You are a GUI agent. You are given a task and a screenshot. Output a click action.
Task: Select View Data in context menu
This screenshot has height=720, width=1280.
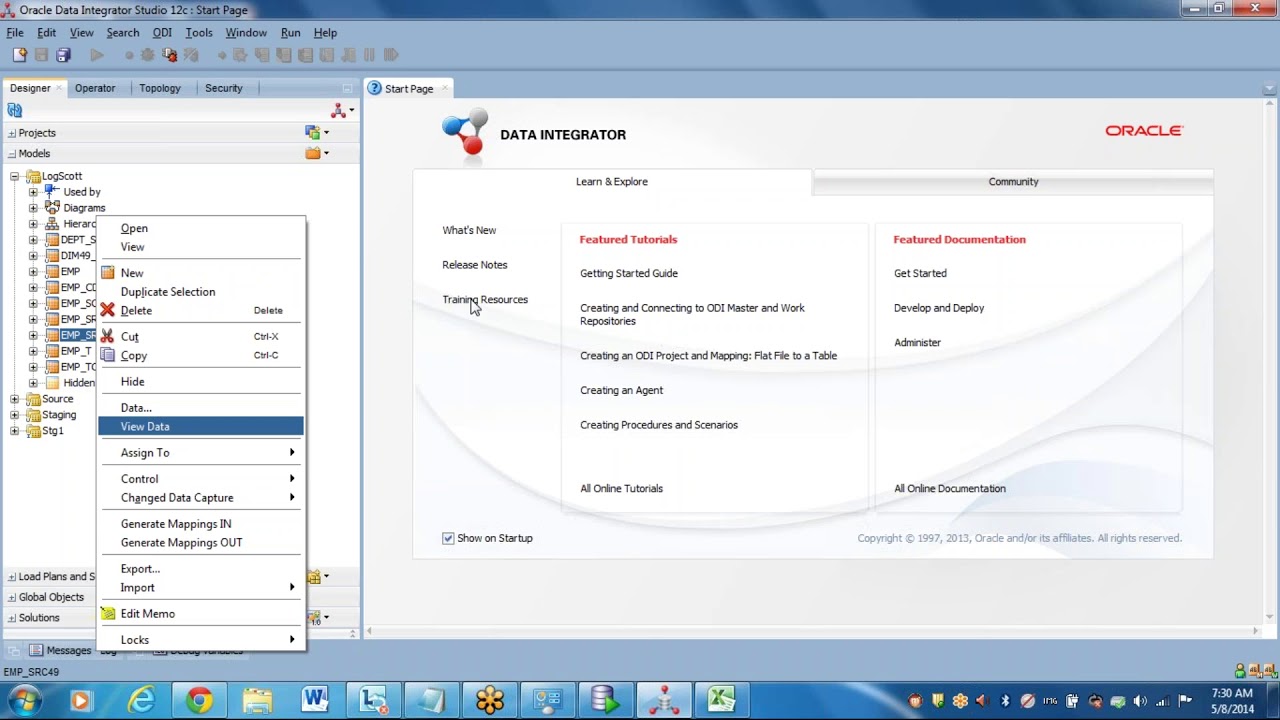coord(201,426)
